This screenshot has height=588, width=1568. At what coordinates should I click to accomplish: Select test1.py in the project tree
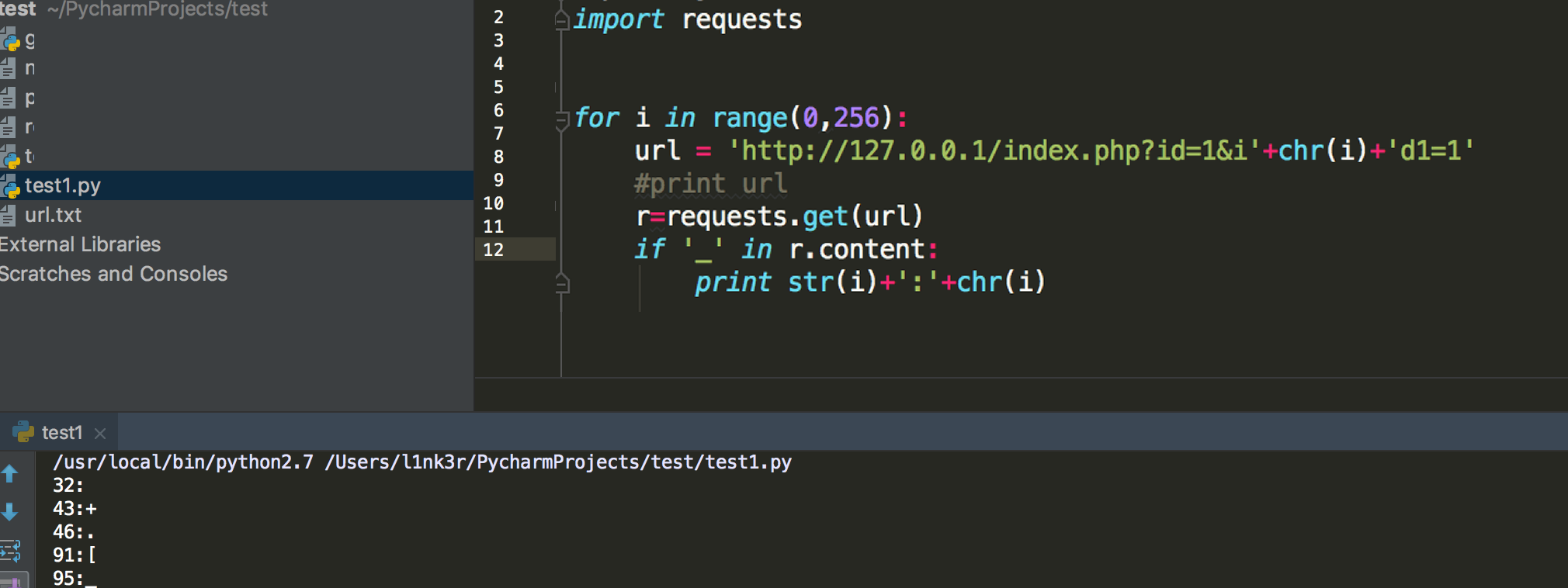[63, 185]
